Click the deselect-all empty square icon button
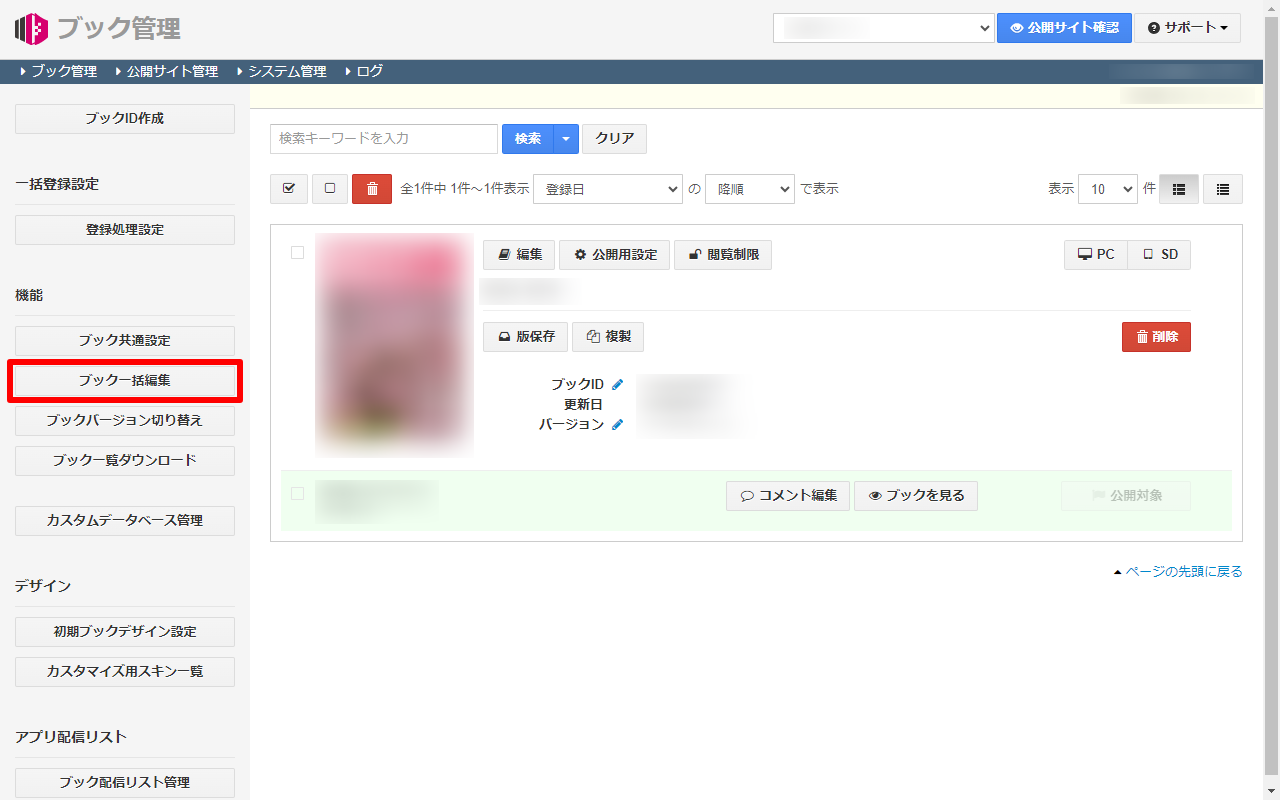The width and height of the screenshot is (1280, 800). 330,189
